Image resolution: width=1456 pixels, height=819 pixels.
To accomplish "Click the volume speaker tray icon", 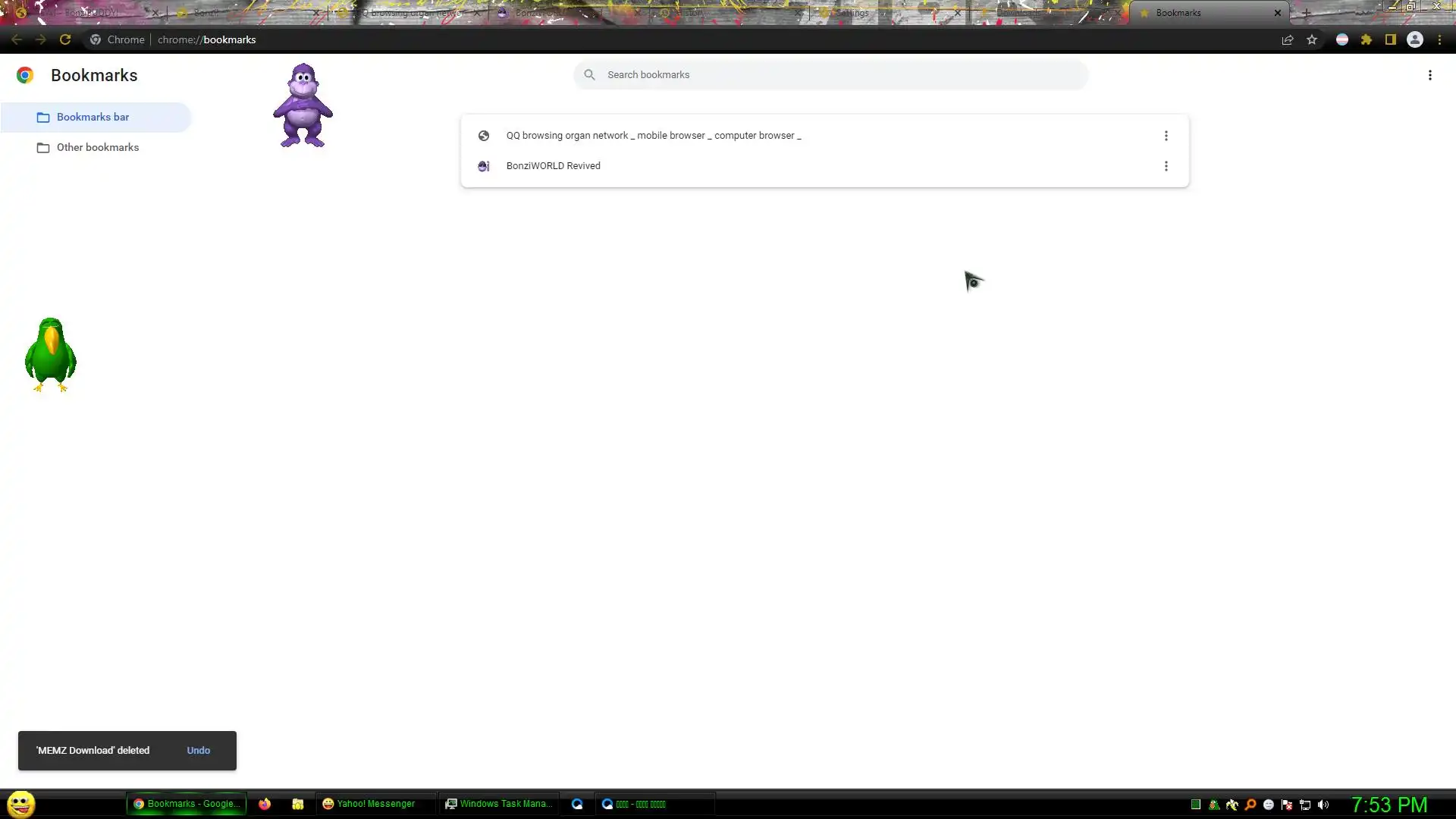I will pyautogui.click(x=1323, y=805).
